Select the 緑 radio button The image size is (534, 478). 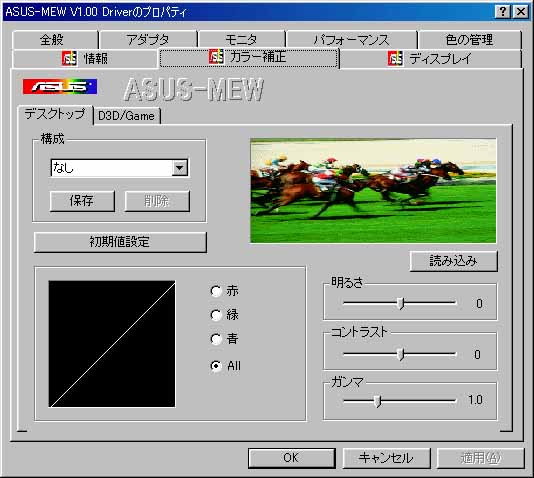pyautogui.click(x=216, y=315)
